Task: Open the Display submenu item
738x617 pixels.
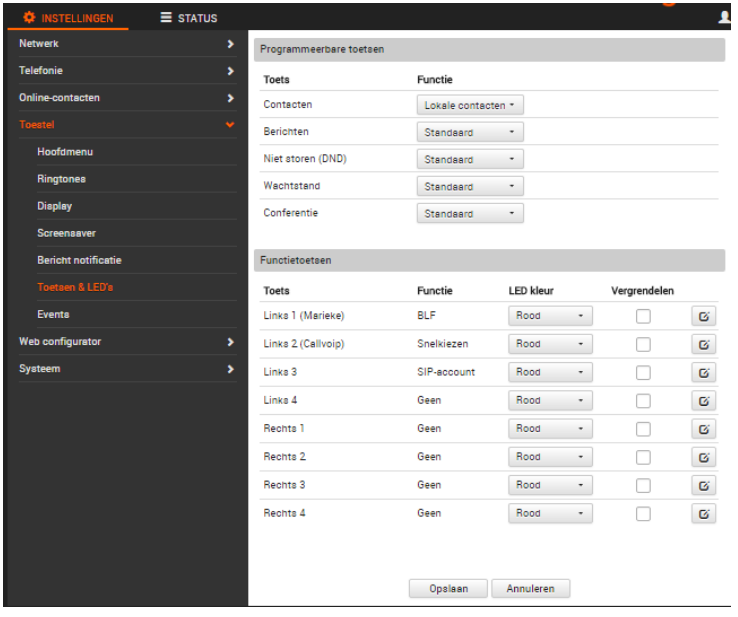Action: (x=137, y=207)
